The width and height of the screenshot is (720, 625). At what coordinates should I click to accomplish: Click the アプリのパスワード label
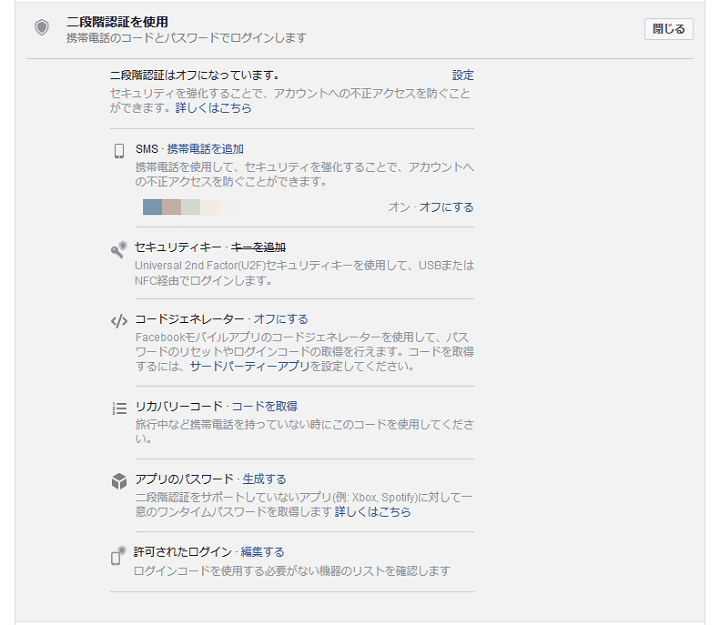coord(184,479)
